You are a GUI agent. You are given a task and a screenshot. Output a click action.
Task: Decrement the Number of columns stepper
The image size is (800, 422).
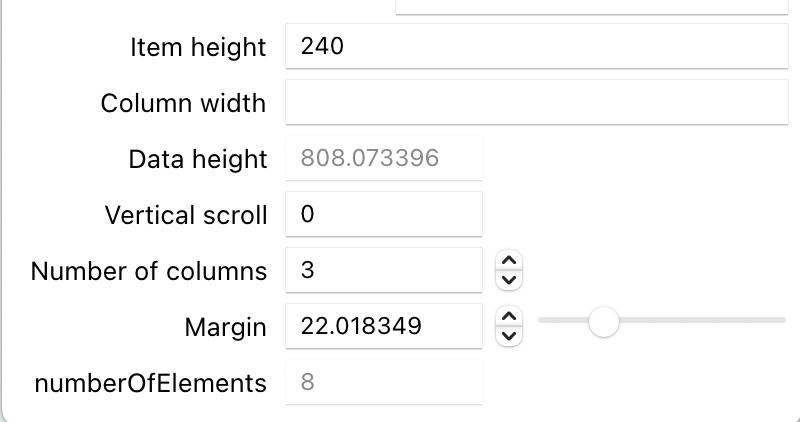510,279
